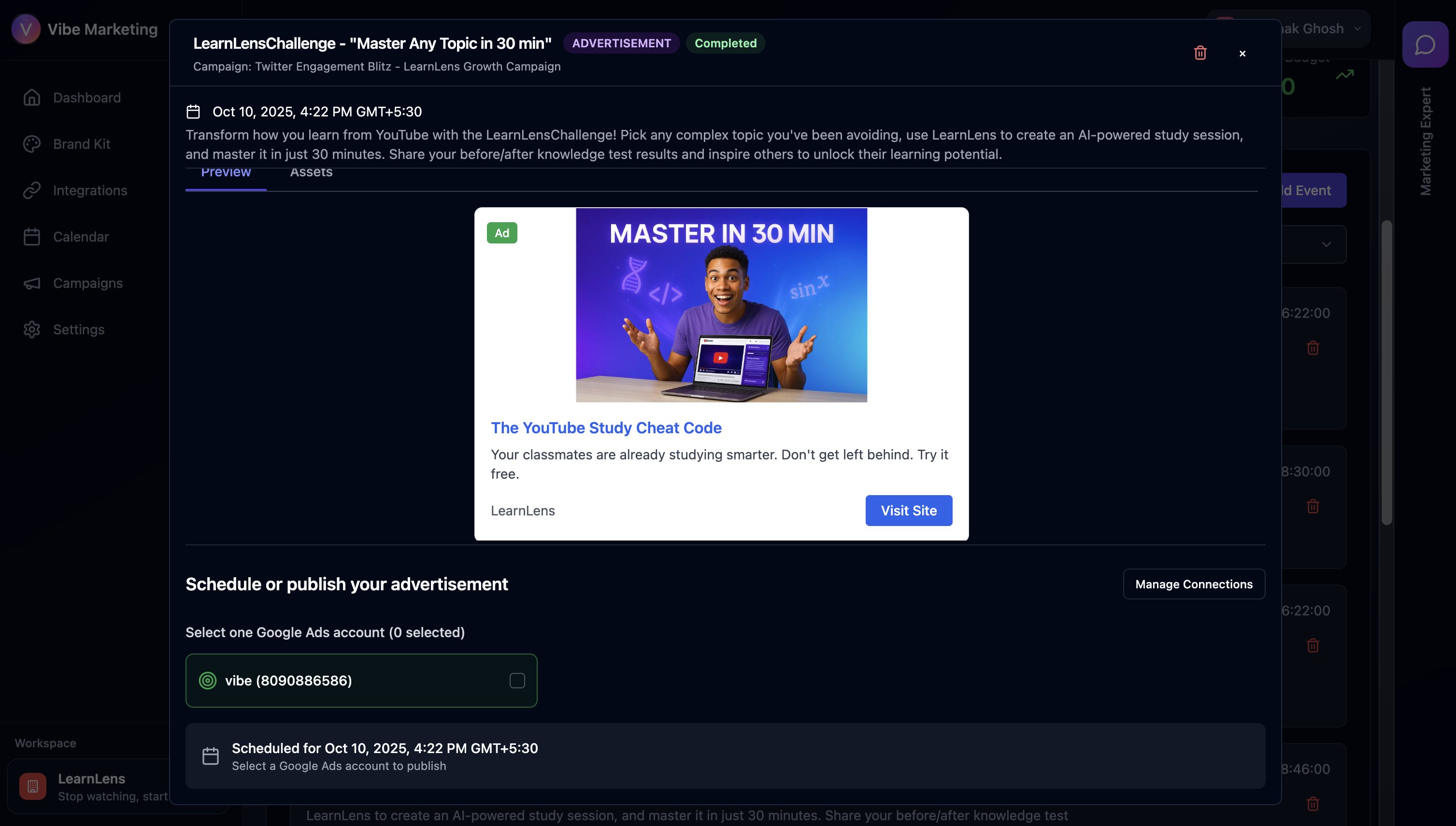The width and height of the screenshot is (1456, 826).
Task: Click the page vertical scrollbar
Action: coord(1386,372)
